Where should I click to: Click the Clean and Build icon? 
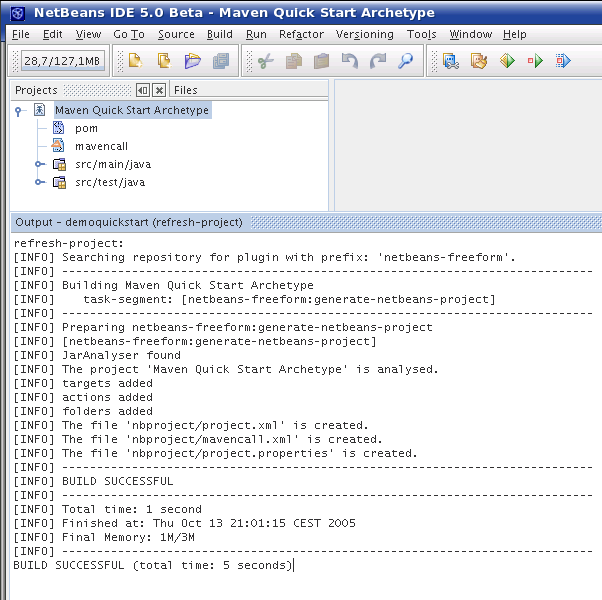coord(479,61)
